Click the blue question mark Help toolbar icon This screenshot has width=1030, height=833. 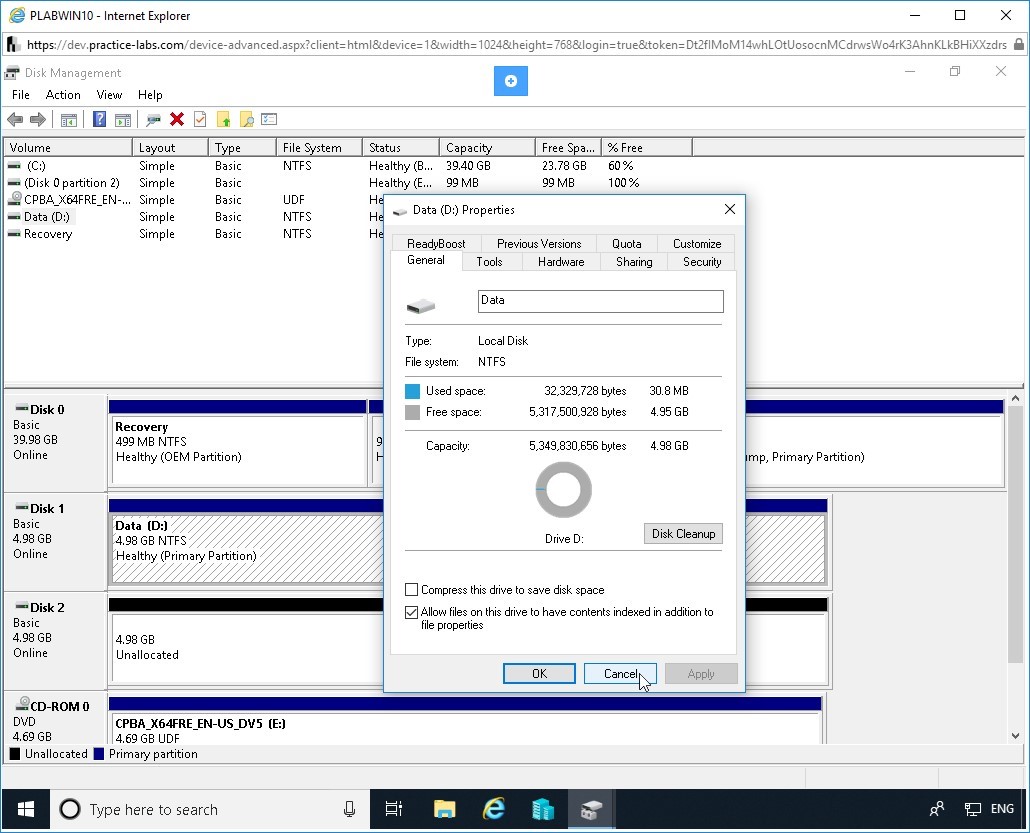[99, 120]
